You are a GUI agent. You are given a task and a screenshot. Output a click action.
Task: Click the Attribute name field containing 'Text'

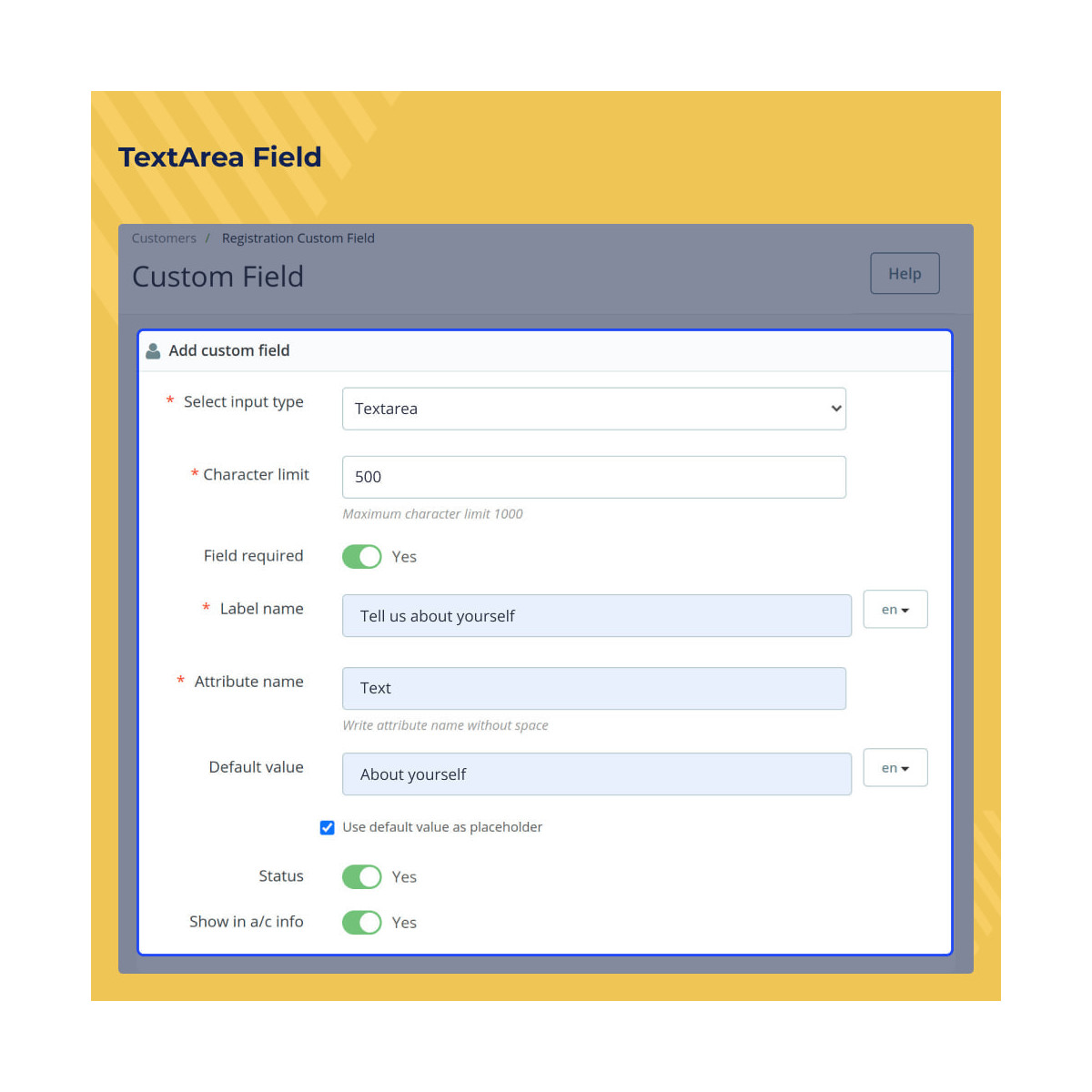pos(593,688)
